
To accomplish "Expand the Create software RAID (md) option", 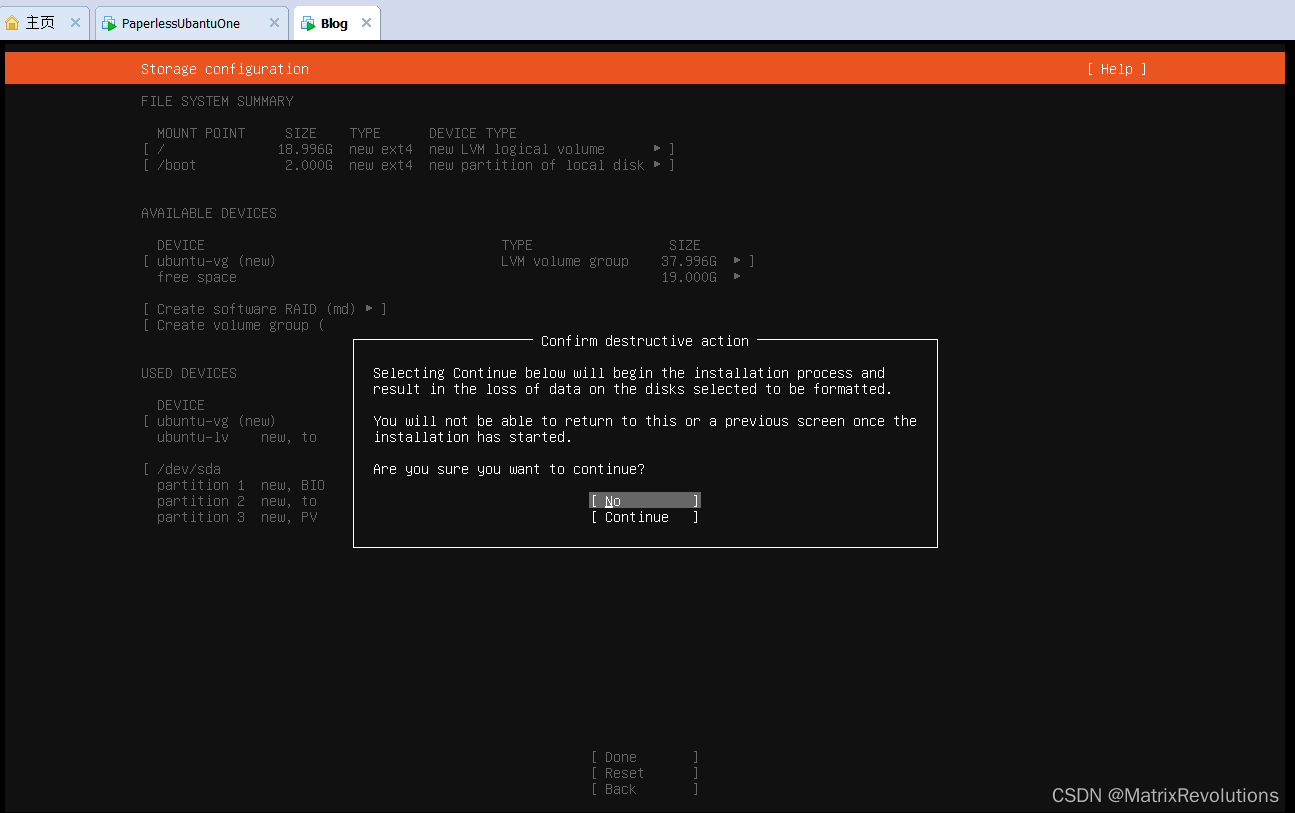I will [x=371, y=308].
